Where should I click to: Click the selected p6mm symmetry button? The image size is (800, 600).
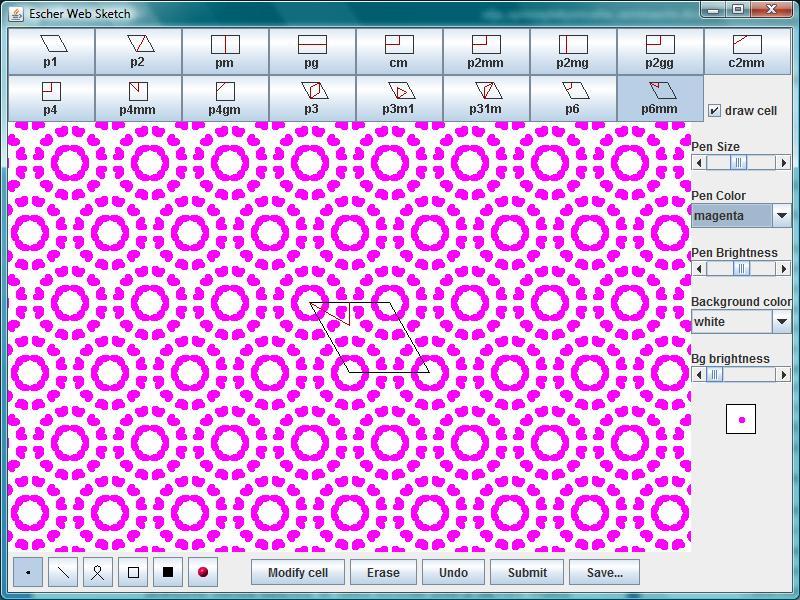point(660,98)
